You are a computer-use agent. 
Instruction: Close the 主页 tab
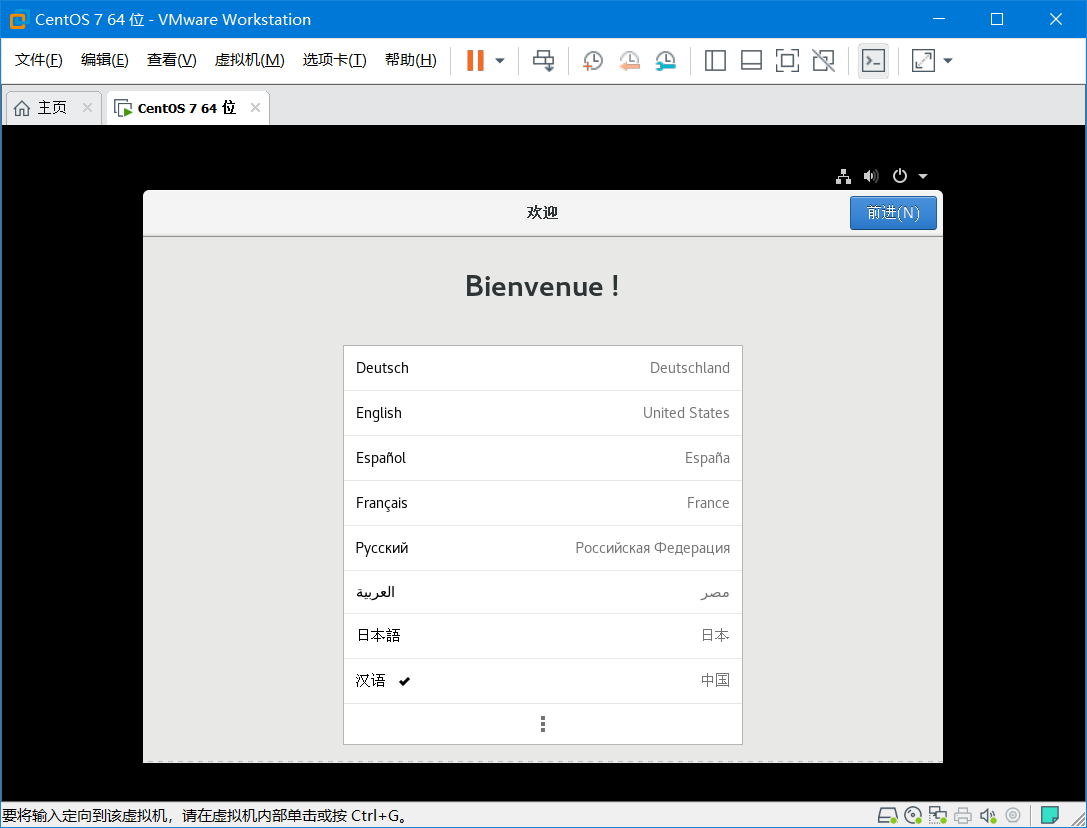pyautogui.click(x=87, y=107)
